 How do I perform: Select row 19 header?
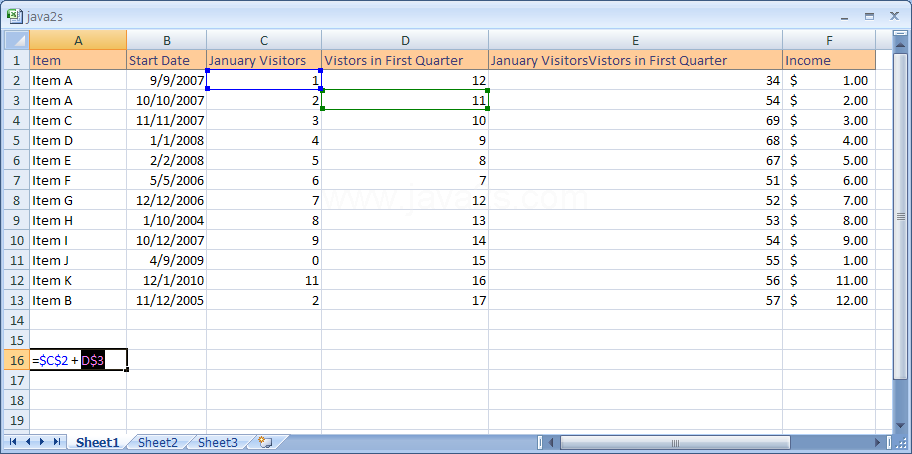pos(17,420)
